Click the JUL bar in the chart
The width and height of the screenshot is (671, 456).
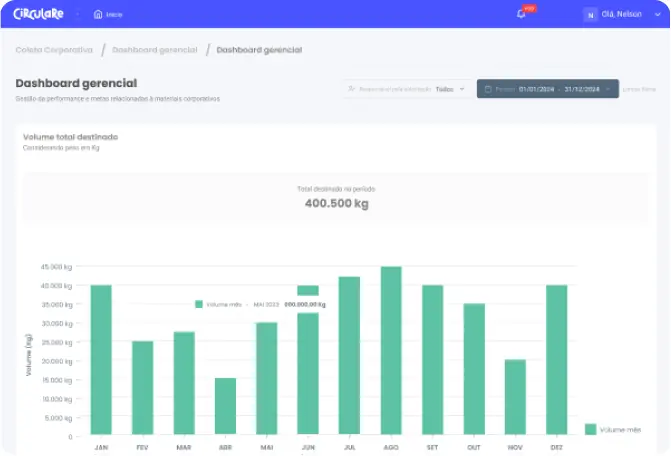[x=349, y=355]
